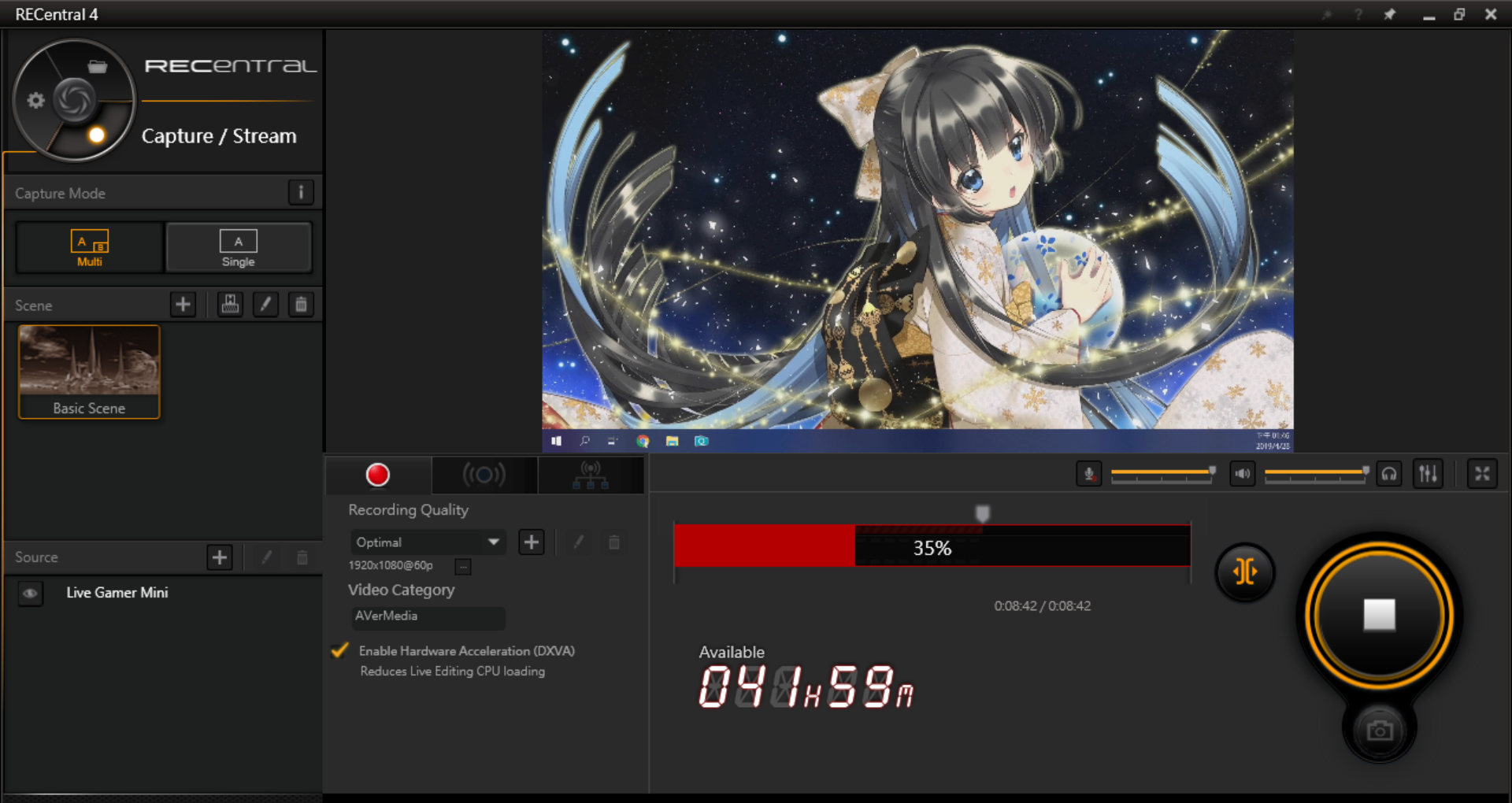Edit the selected scene
The width and height of the screenshot is (1512, 803).
[265, 305]
